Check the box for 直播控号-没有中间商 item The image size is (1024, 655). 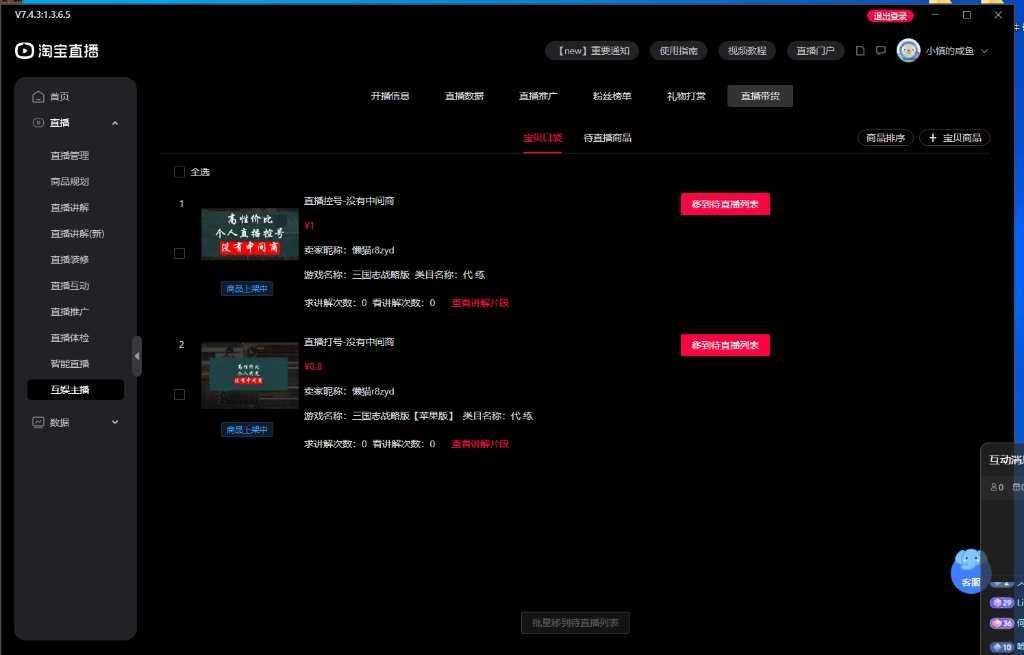[x=179, y=253]
